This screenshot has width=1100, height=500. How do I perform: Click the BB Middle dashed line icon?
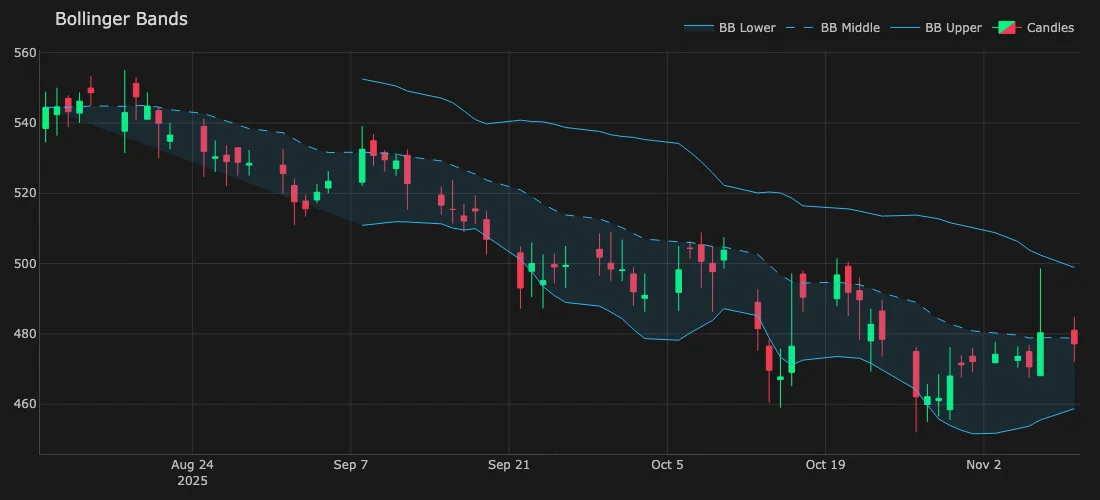pyautogui.click(x=800, y=28)
